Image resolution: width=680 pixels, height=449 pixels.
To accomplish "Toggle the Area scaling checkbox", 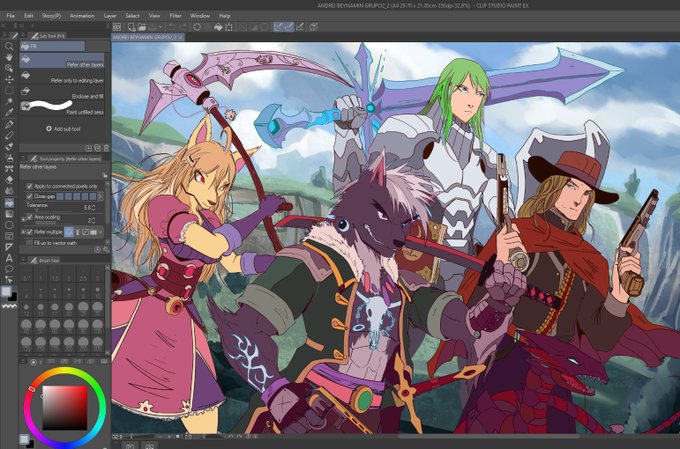I will [x=29, y=217].
